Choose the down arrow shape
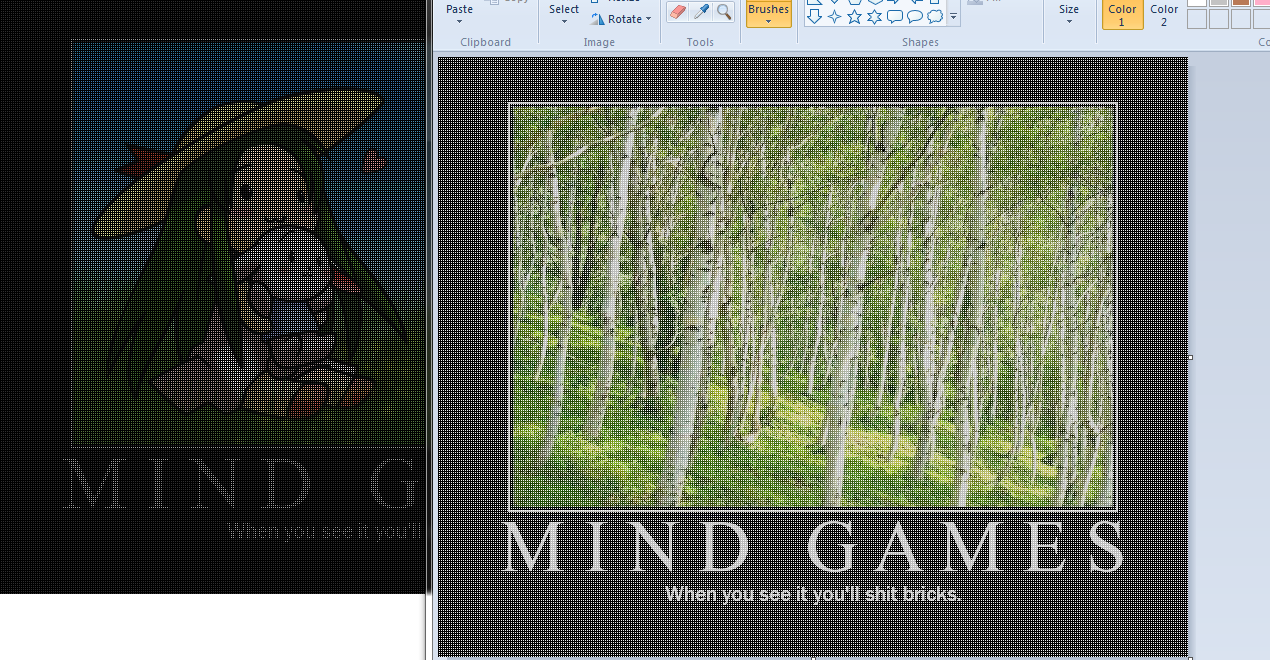 pos(814,16)
